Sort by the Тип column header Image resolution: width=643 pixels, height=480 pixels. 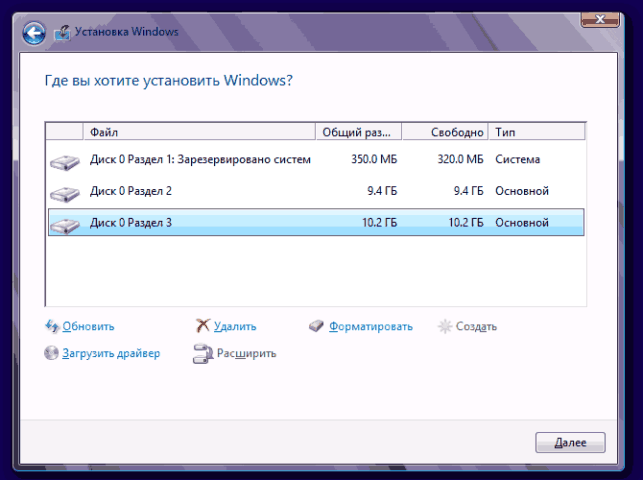tap(537, 132)
